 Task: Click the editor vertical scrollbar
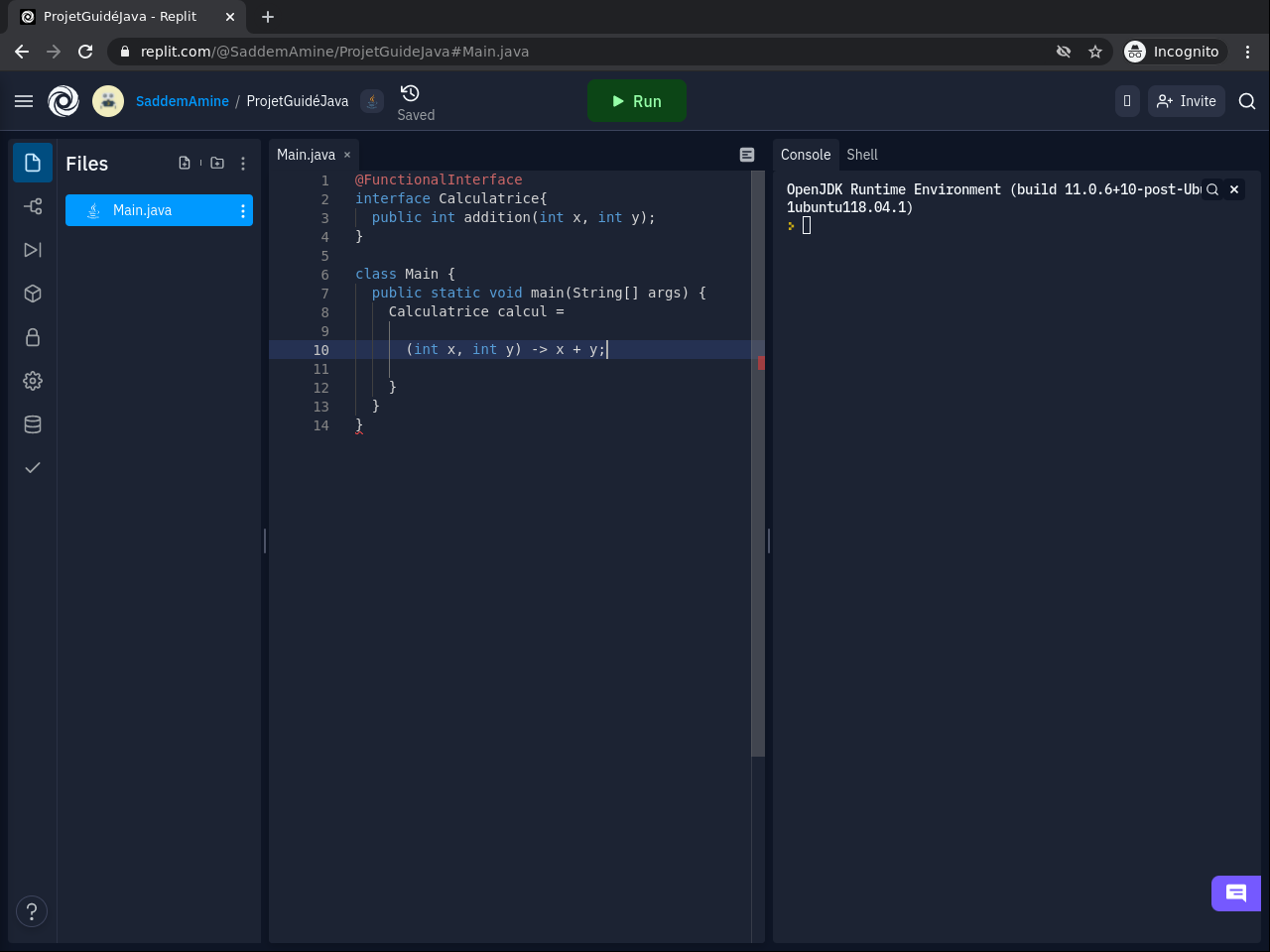758,463
